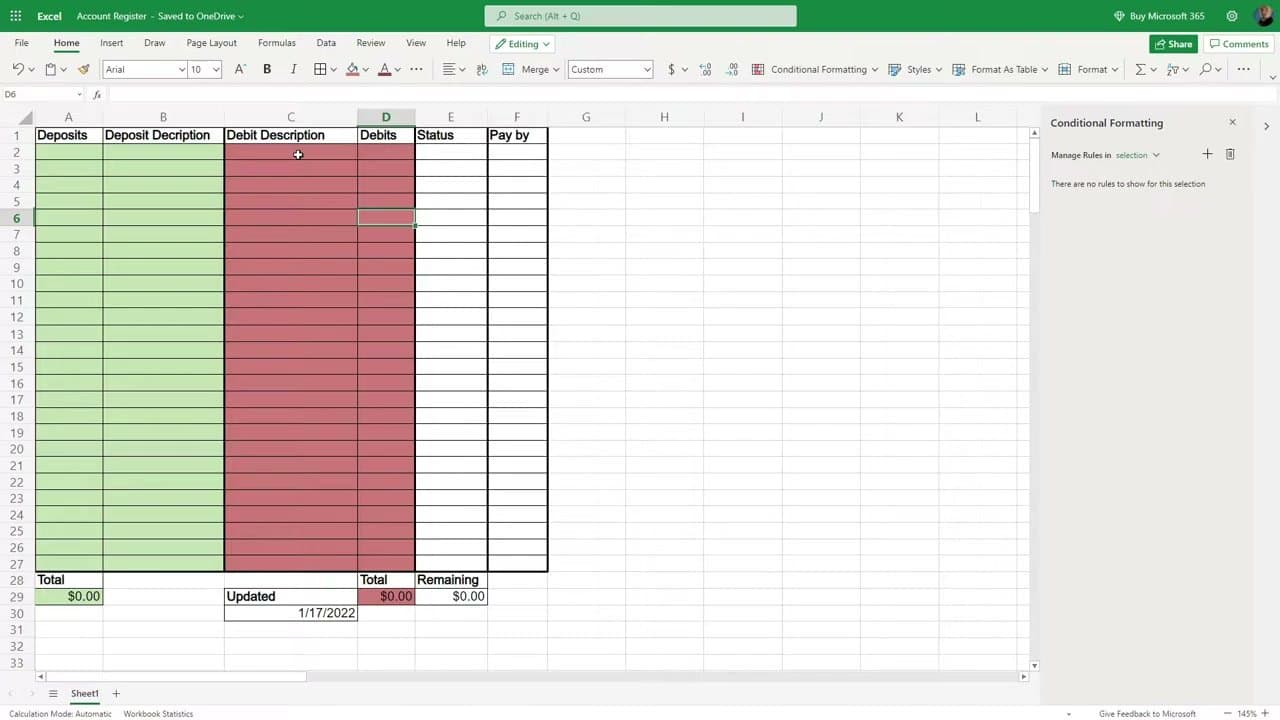This screenshot has width=1280, height=720.
Task: Open the Format cells menu
Action: [1089, 69]
